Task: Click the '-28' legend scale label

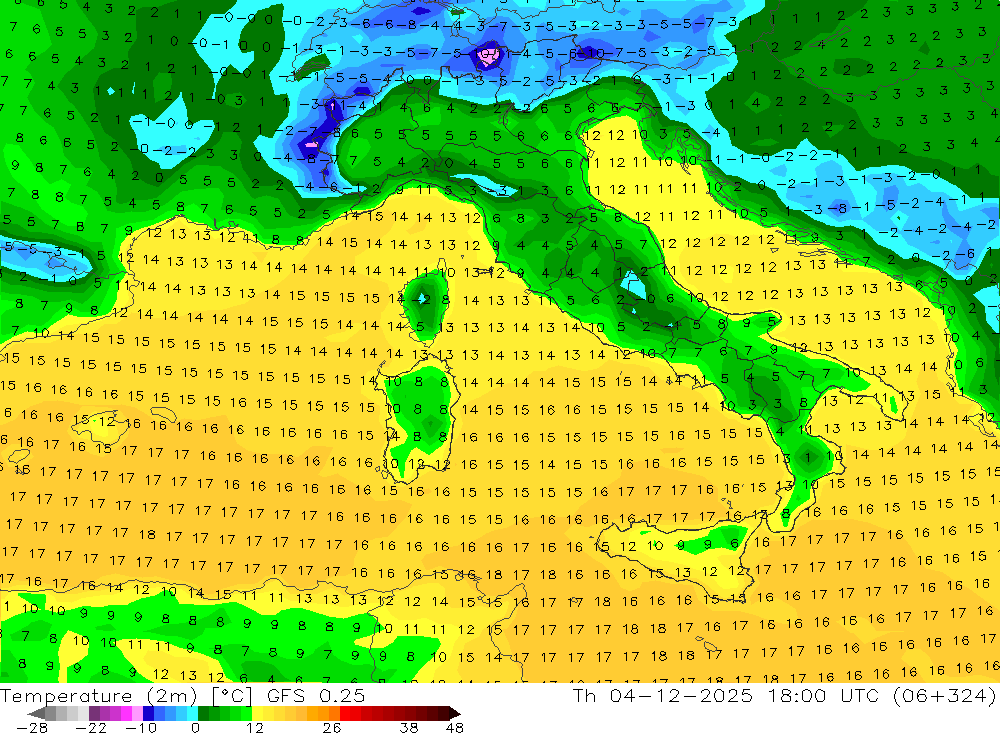Action: (32, 728)
